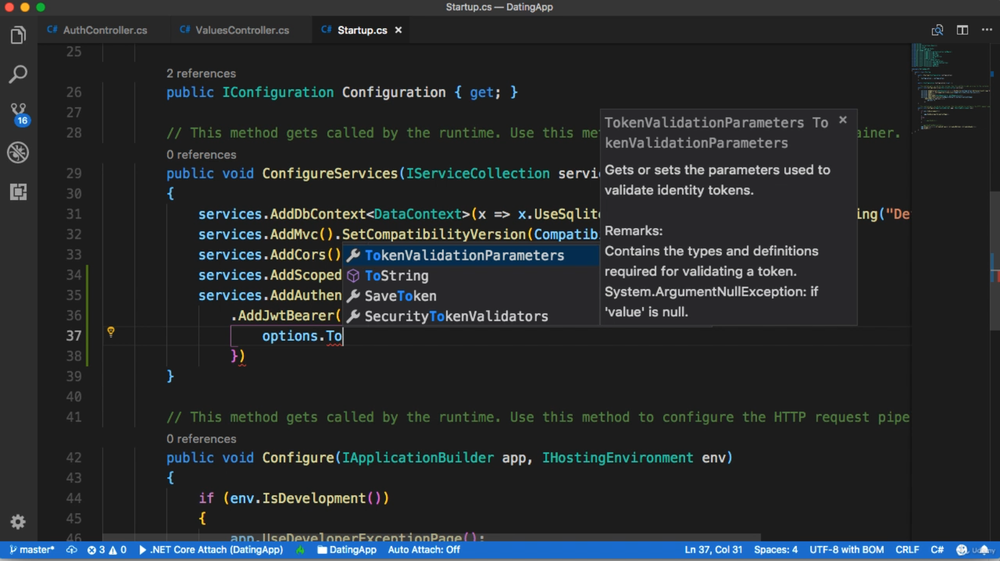Viewport: 1000px width, 561px height.
Task: Select TokenValidationParameters from the suggestion list
Action: (x=464, y=256)
